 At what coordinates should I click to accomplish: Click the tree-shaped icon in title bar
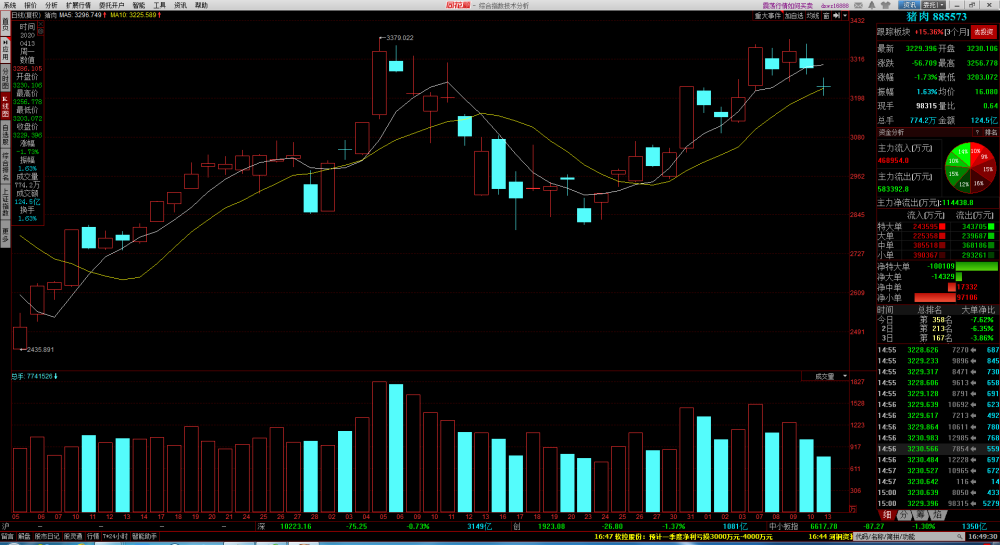[x=872, y=5]
